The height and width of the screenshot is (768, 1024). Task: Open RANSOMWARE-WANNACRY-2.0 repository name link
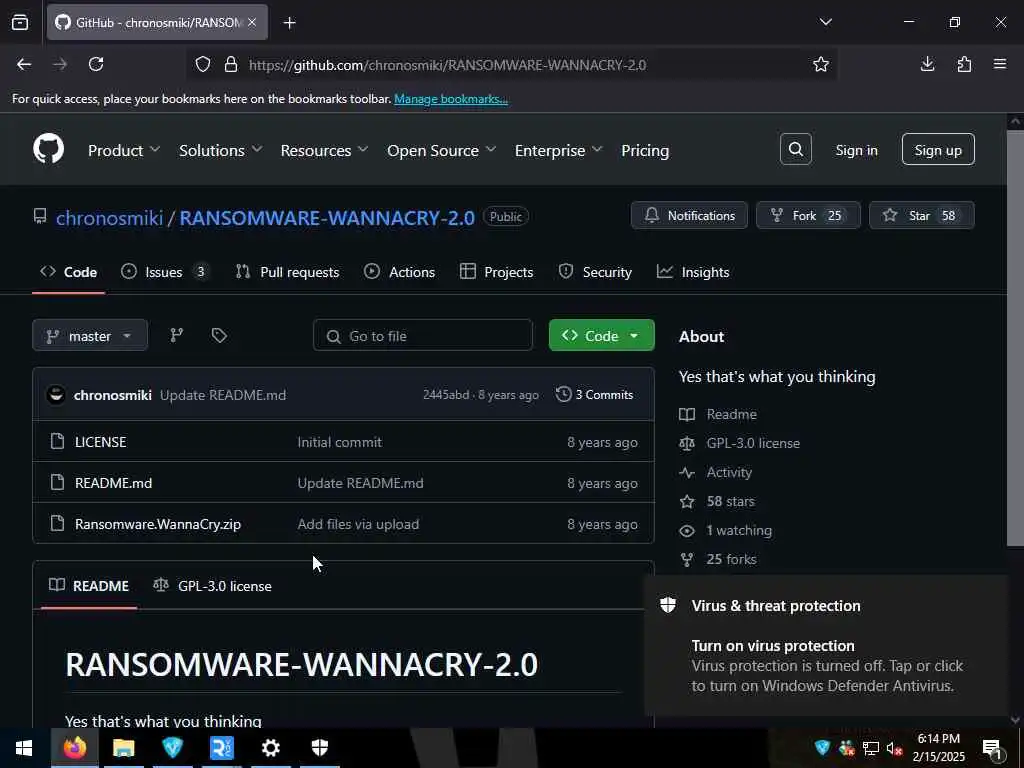click(x=327, y=217)
